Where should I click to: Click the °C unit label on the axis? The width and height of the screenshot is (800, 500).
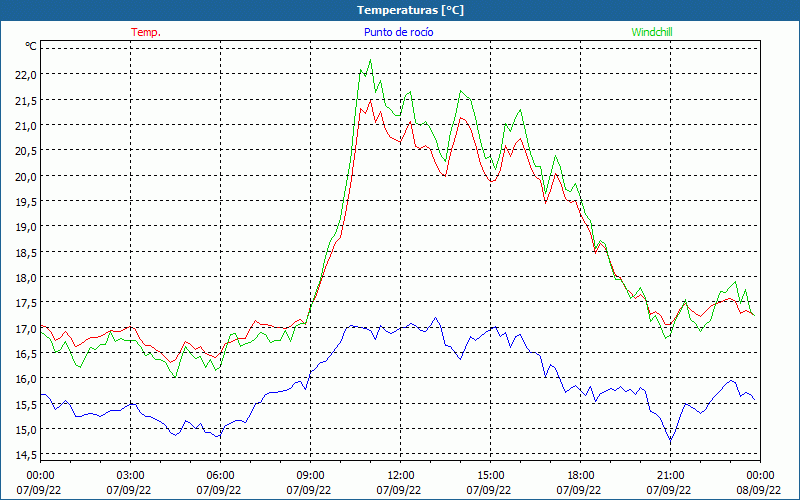pos(31,46)
